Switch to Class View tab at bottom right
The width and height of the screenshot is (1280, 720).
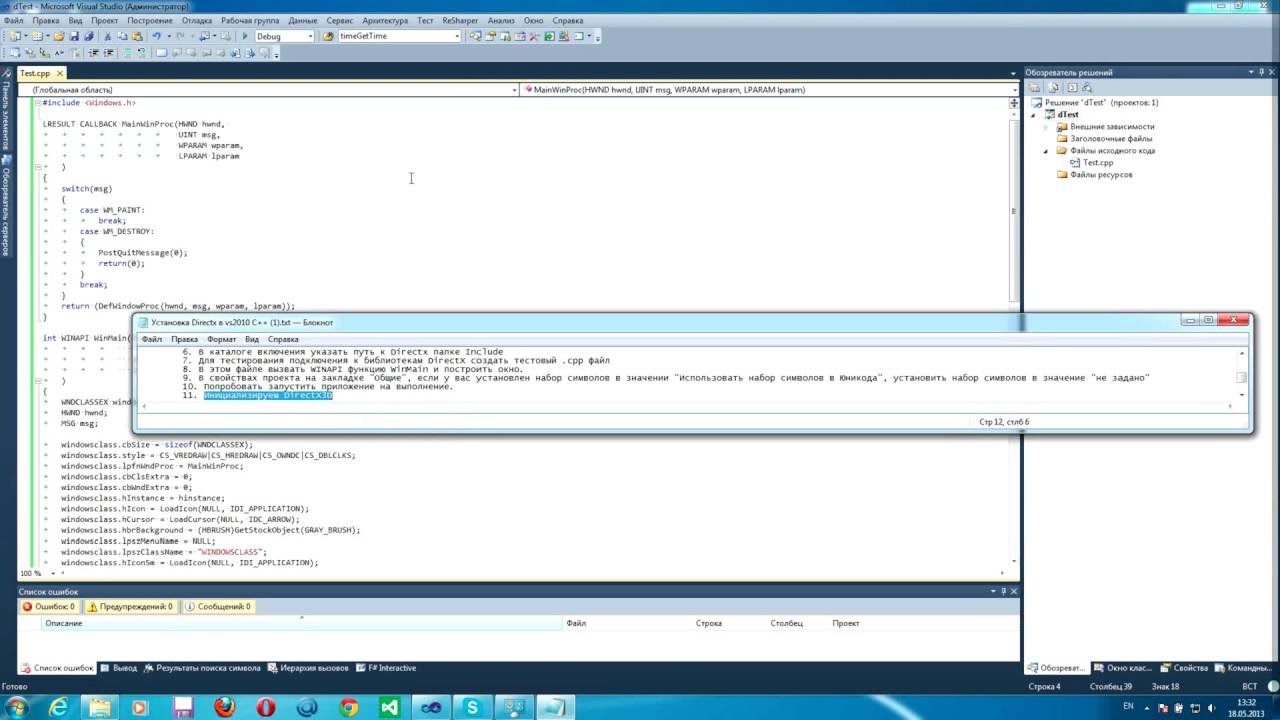tap(1123, 668)
